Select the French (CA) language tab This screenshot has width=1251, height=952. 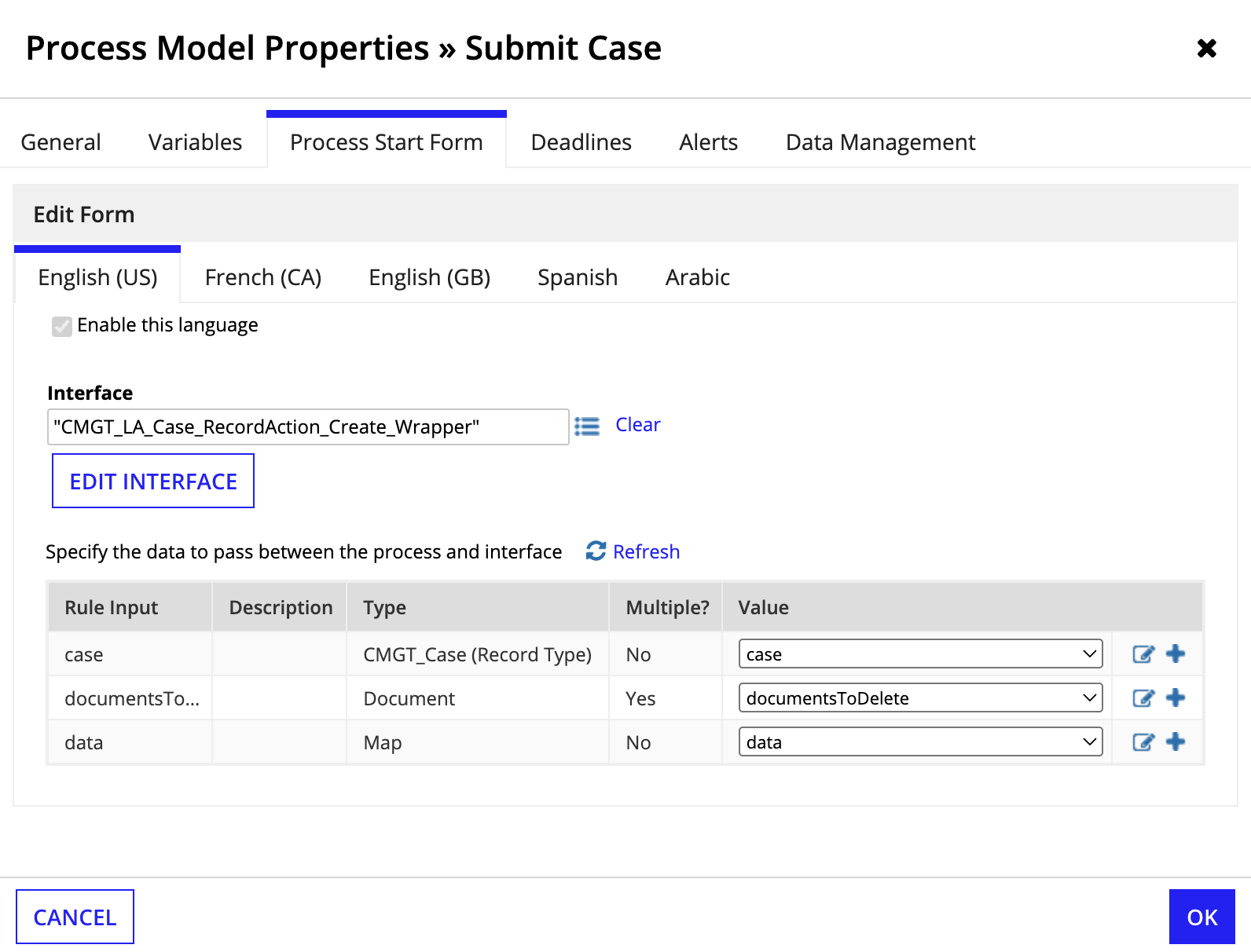click(x=263, y=277)
